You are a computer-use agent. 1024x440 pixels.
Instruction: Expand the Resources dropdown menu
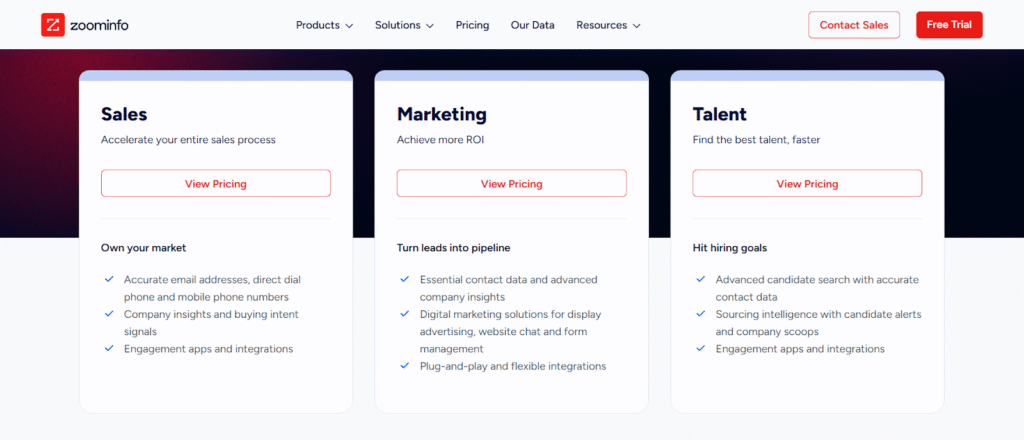tap(608, 25)
